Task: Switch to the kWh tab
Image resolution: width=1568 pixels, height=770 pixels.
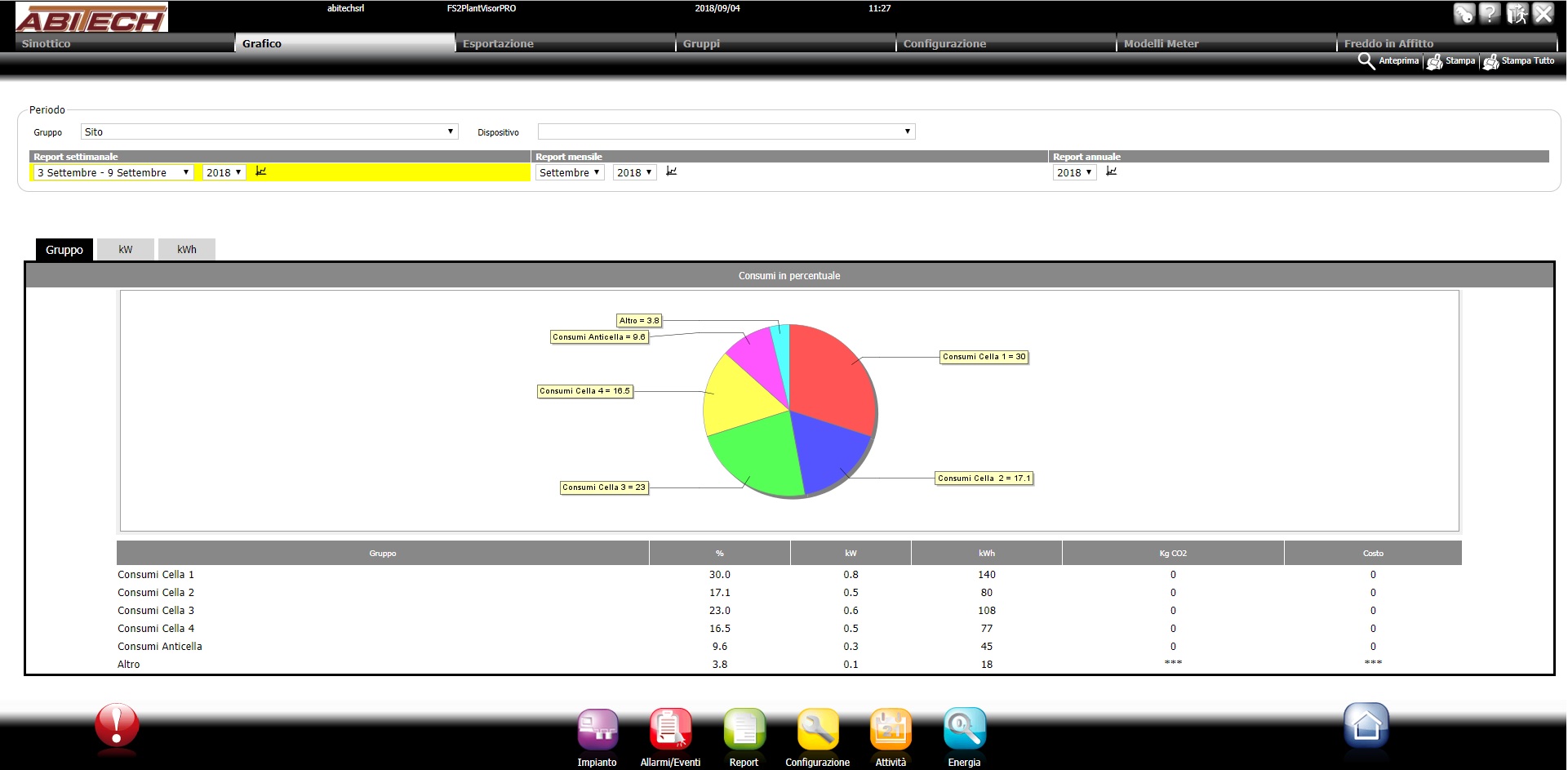Action: [187, 250]
